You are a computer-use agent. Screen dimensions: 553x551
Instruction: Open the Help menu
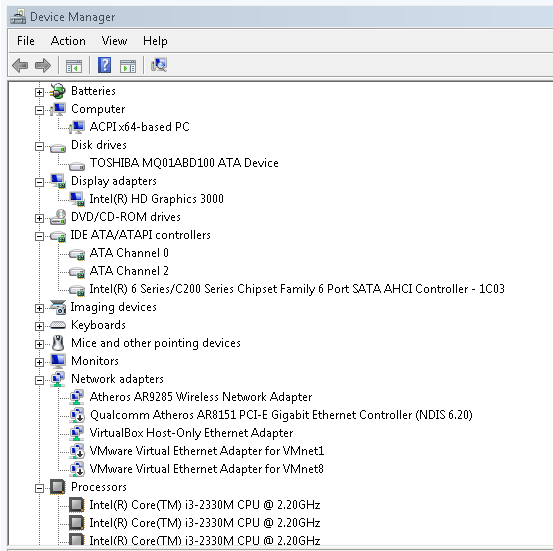click(x=155, y=41)
